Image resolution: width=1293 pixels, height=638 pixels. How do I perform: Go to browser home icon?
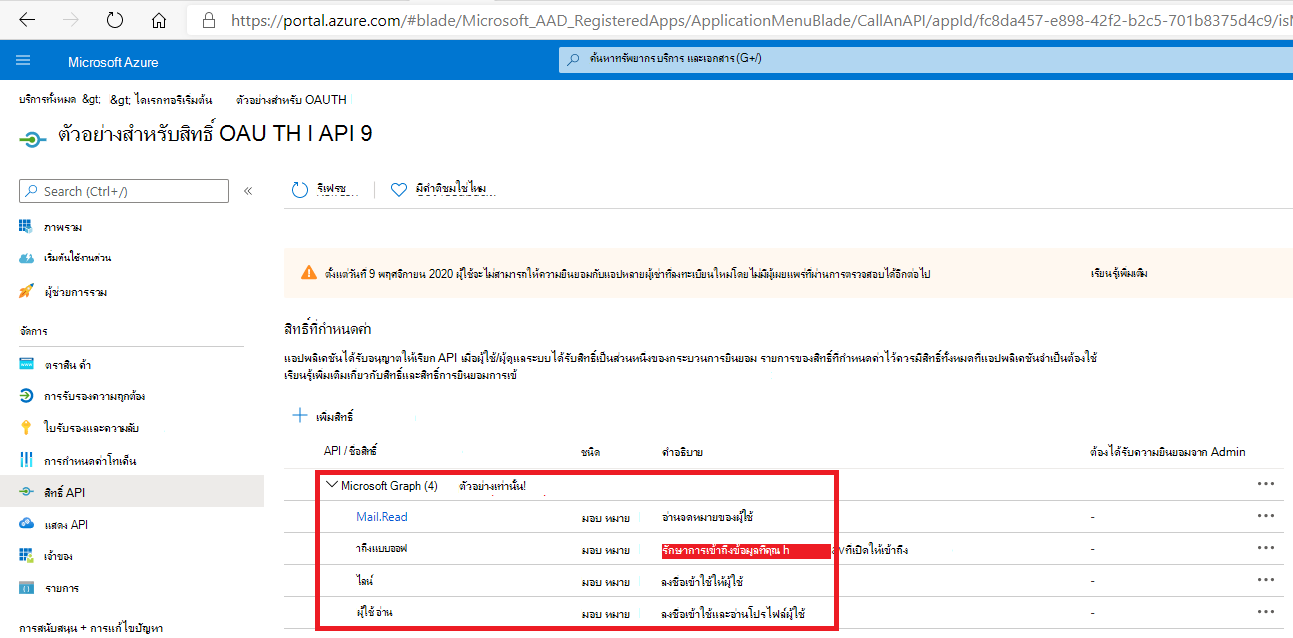click(x=159, y=19)
